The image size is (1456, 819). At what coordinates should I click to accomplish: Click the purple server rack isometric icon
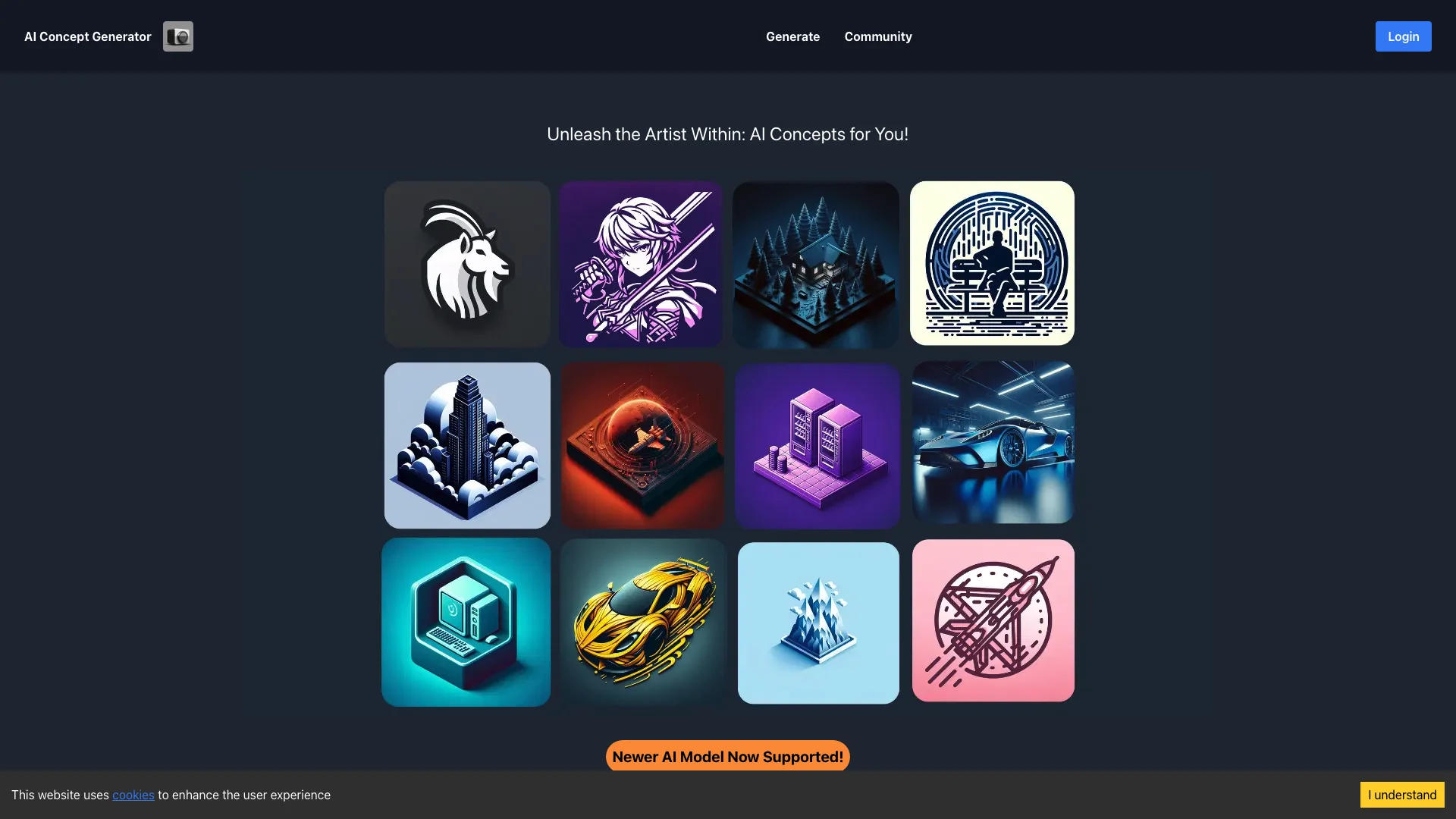pos(817,445)
